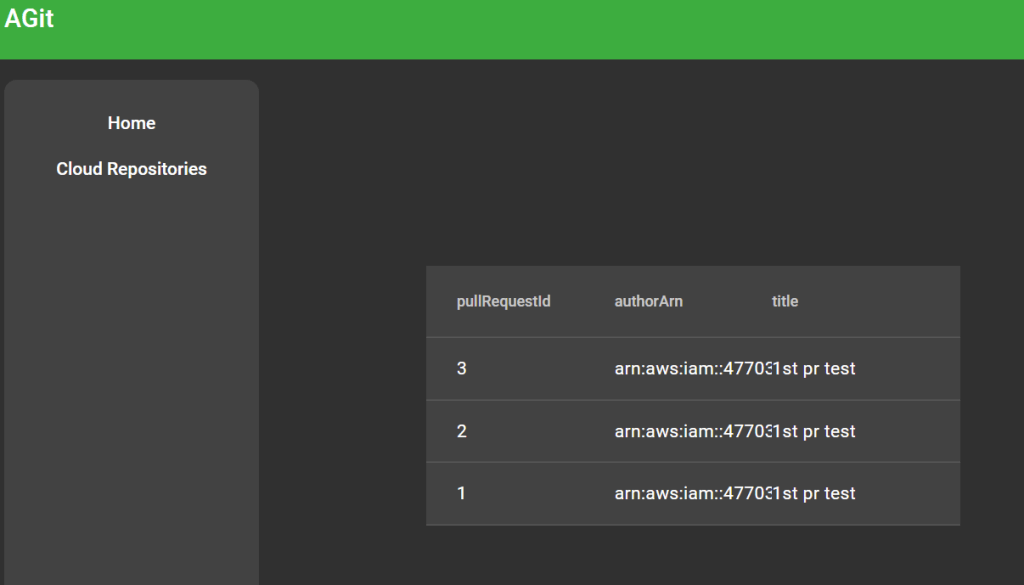
Task: Open the Home sidebar item
Action: pyautogui.click(x=131, y=123)
